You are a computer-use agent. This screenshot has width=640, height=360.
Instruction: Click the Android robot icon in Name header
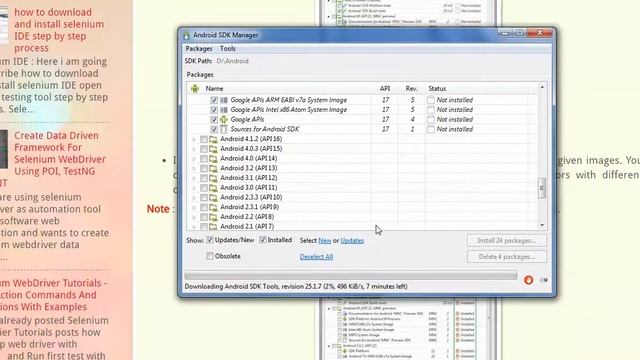(x=195, y=88)
